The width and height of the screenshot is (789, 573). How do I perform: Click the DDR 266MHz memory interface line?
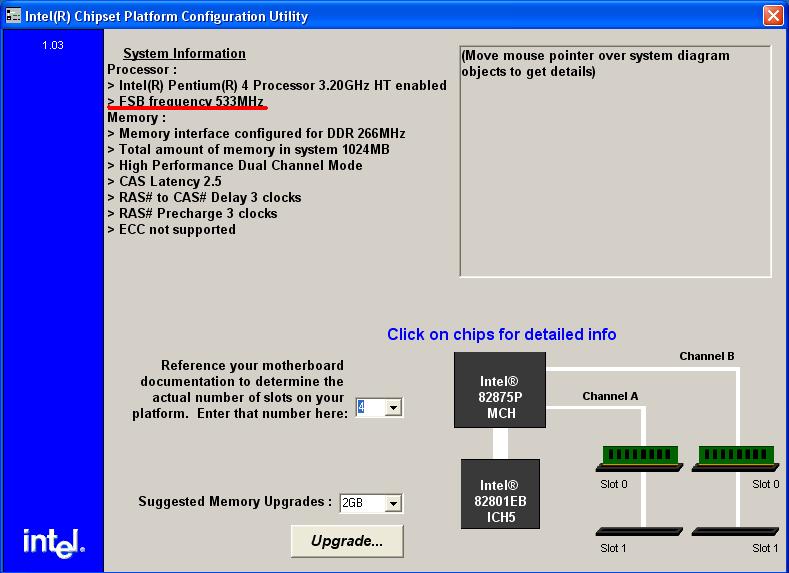coord(256,133)
